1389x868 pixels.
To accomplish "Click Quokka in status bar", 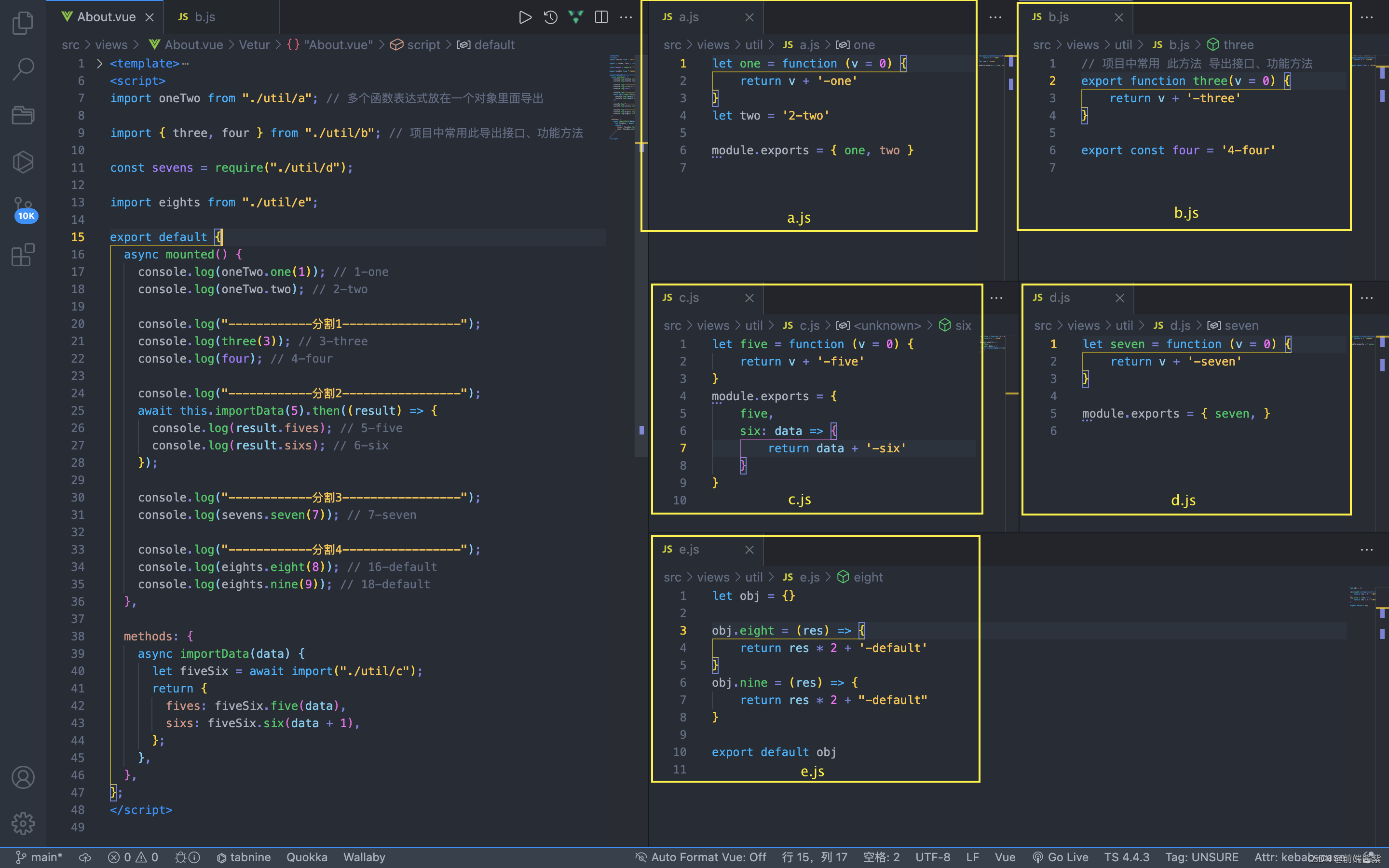I will tap(307, 857).
